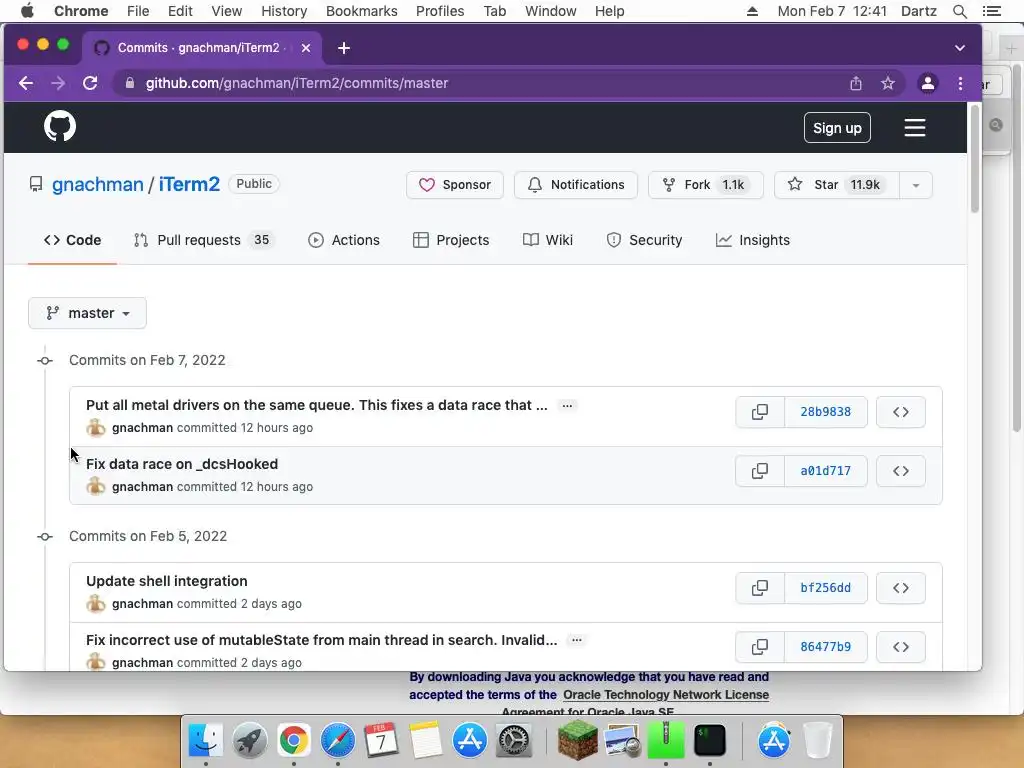Open the Pull requests tab
This screenshot has height=768, width=1024.
coord(204,240)
